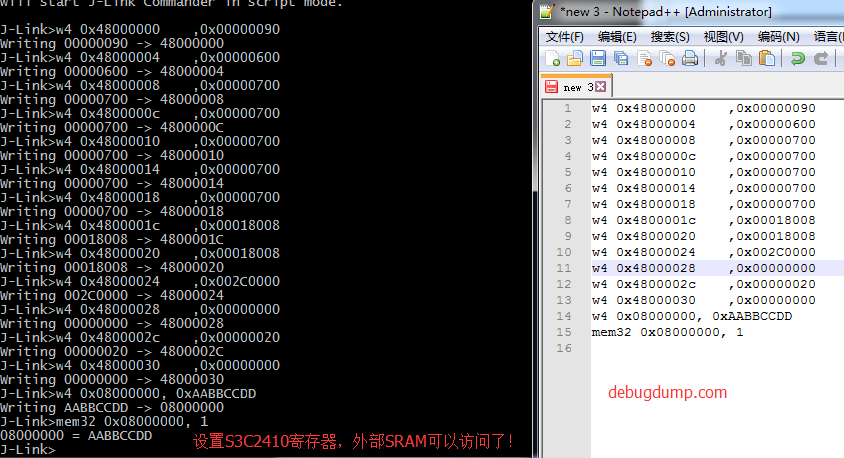Place cursor on line 15 mem32 command
Screen dimensions: 844x458
coord(667,332)
